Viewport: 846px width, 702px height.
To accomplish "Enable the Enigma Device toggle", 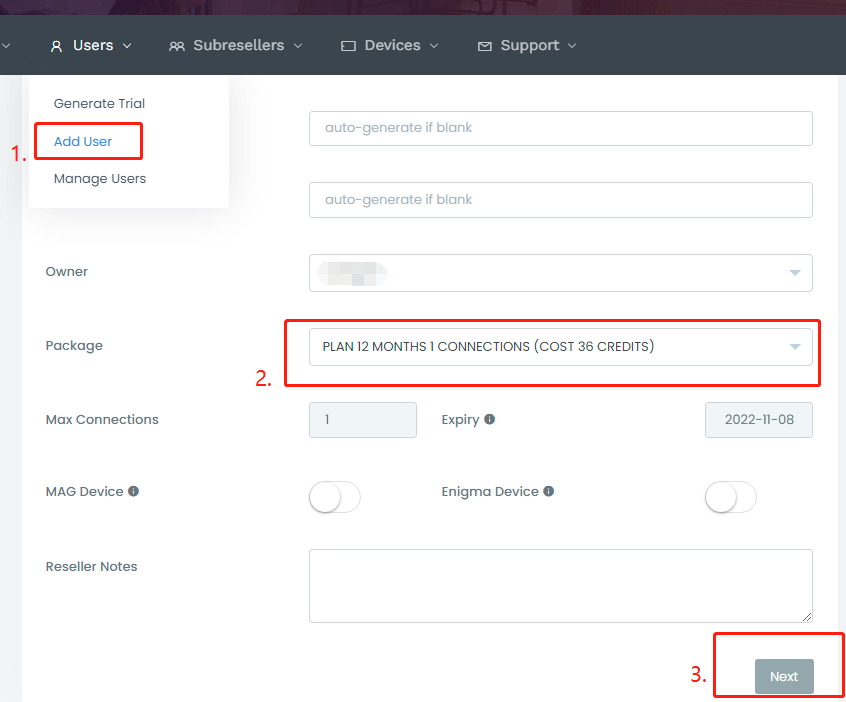I will click(730, 497).
